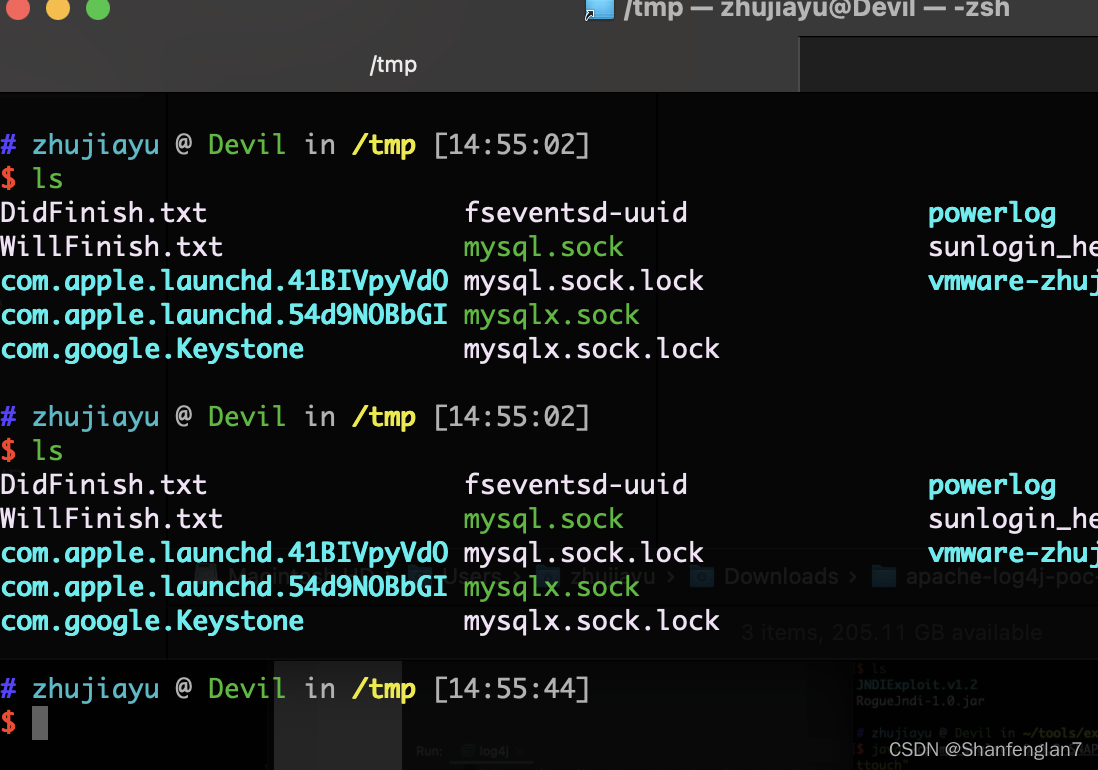1098x770 pixels.
Task: Click com.apple.launchd.41BIVpyVdO in first listing
Action: pos(224,281)
